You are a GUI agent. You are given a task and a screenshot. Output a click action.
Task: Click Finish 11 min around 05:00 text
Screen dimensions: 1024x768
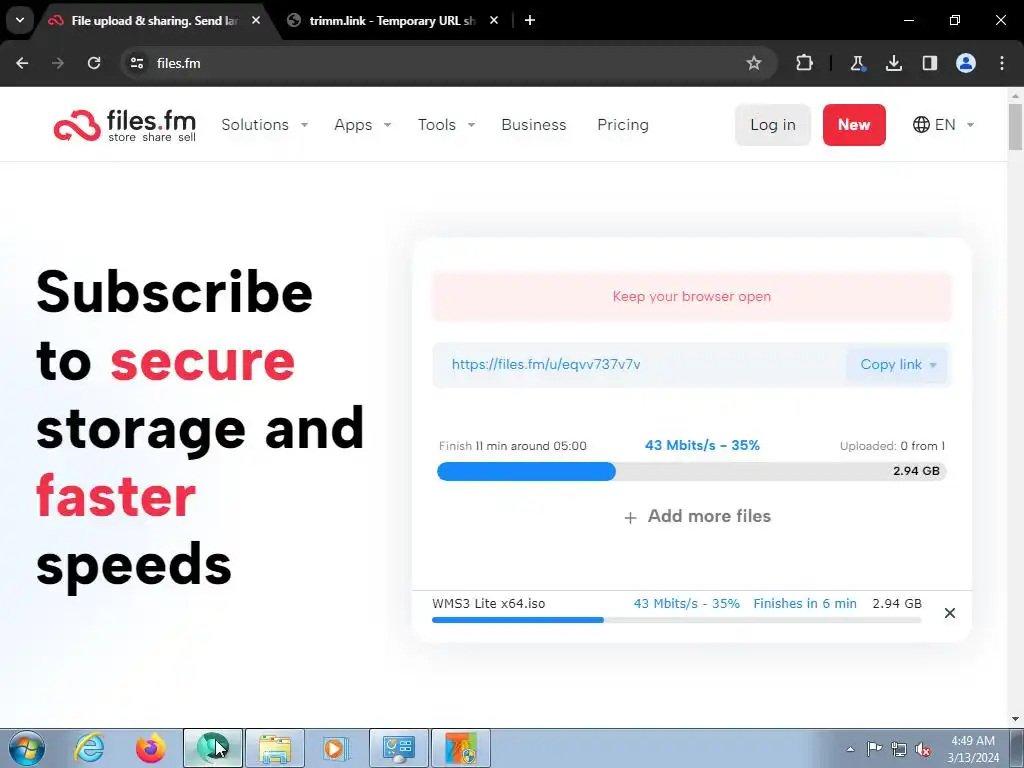(513, 446)
